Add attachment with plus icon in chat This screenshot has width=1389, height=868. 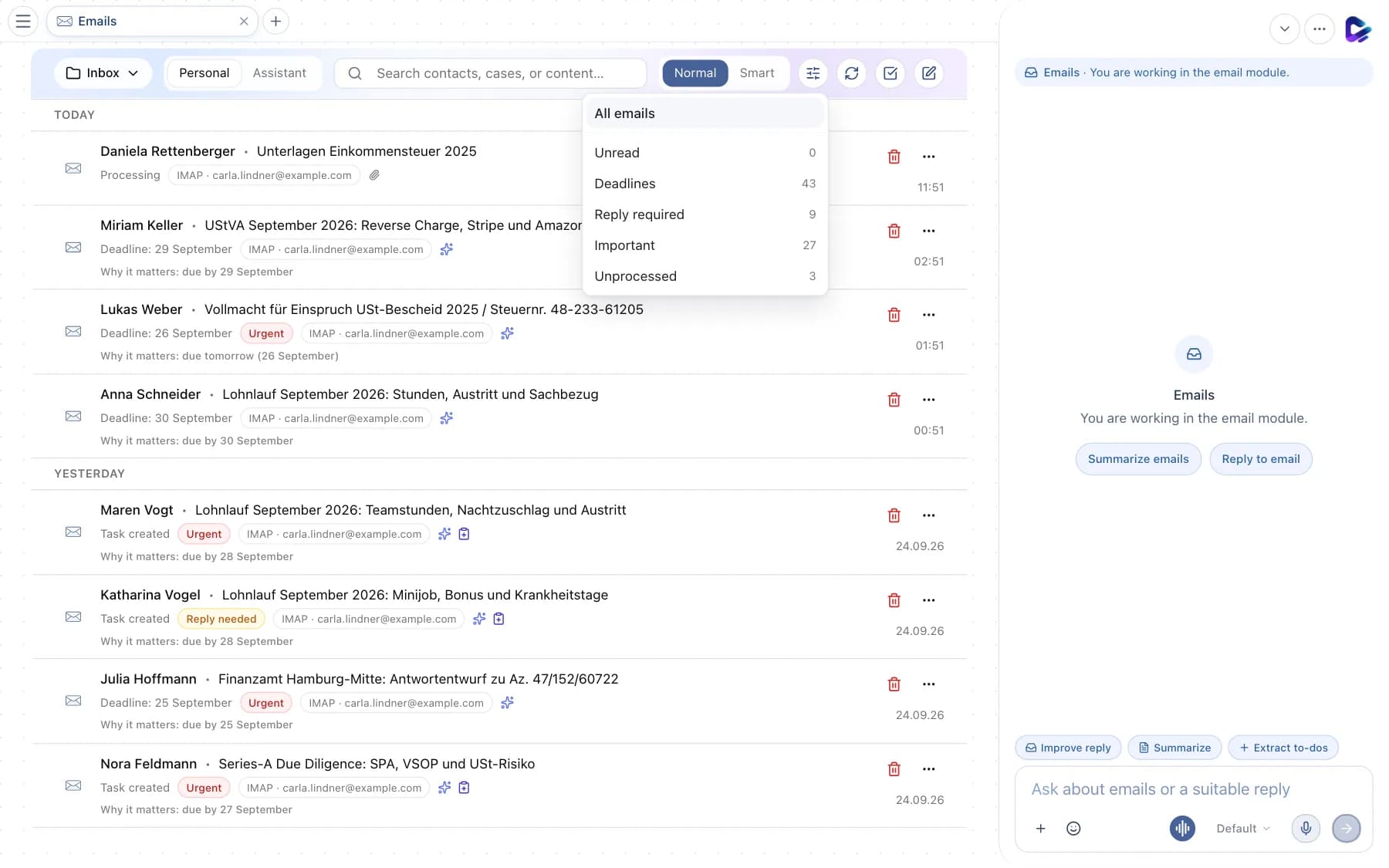[1040, 829]
